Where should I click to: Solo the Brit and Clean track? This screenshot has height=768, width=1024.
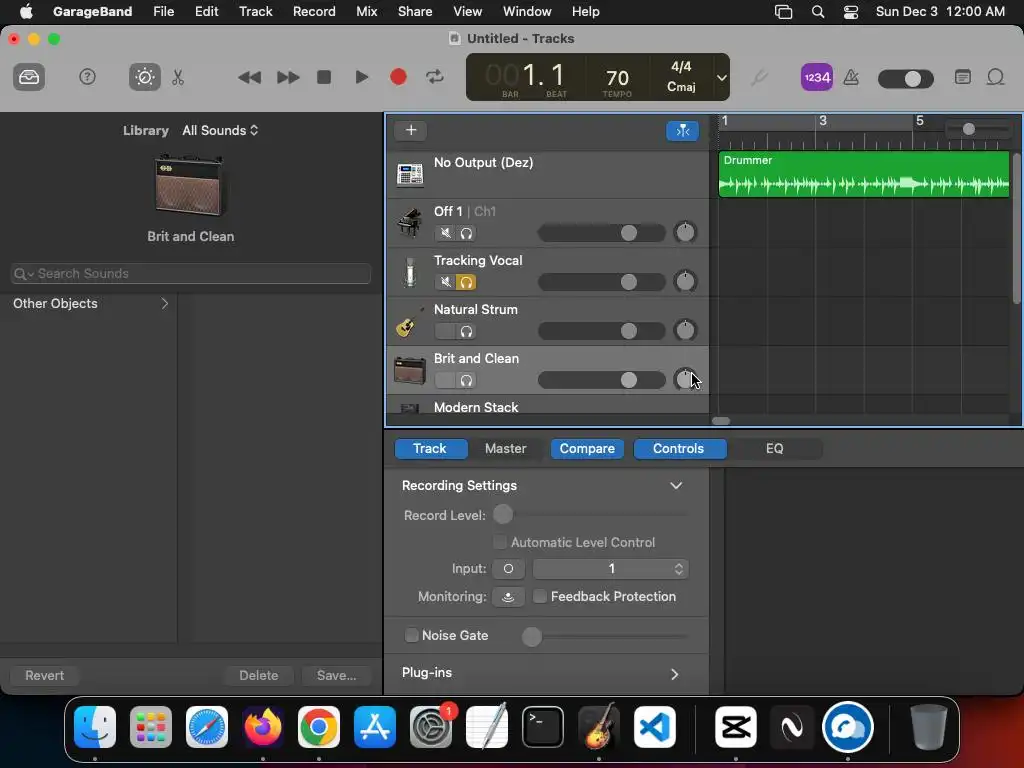coord(466,380)
